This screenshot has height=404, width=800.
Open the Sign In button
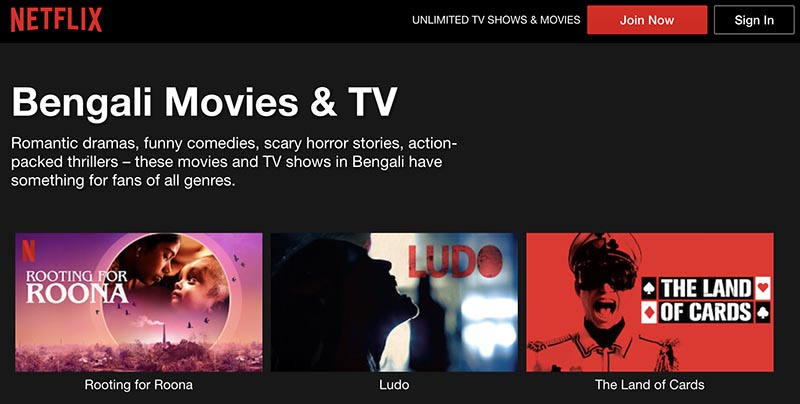754,20
